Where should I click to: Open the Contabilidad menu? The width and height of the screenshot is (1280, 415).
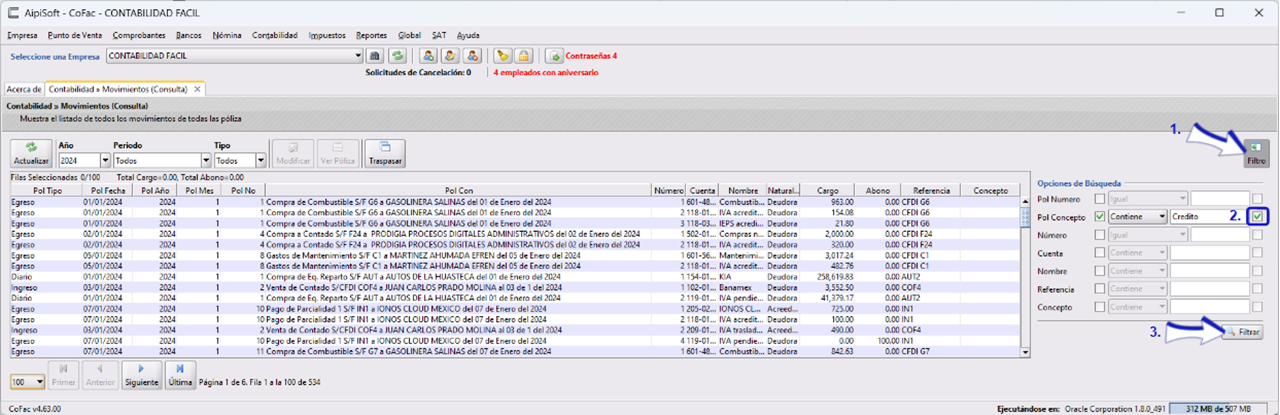275,35
